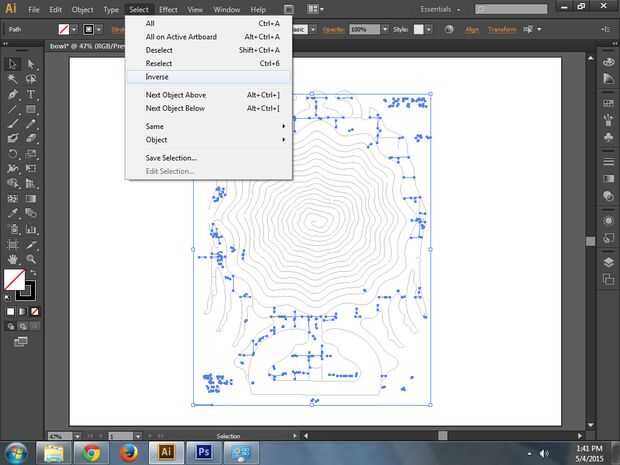This screenshot has width=620, height=465.
Task: Open the Arrange Documents dropdown
Action: 315,9
